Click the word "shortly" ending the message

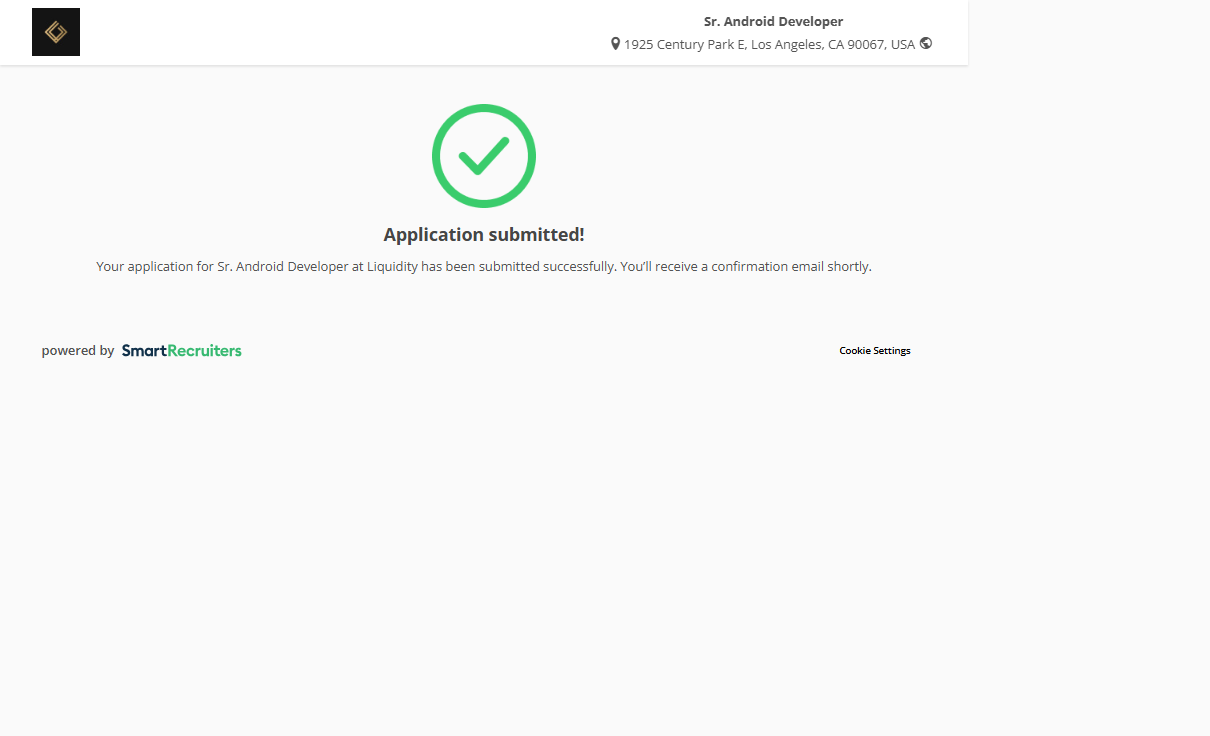[848, 267]
